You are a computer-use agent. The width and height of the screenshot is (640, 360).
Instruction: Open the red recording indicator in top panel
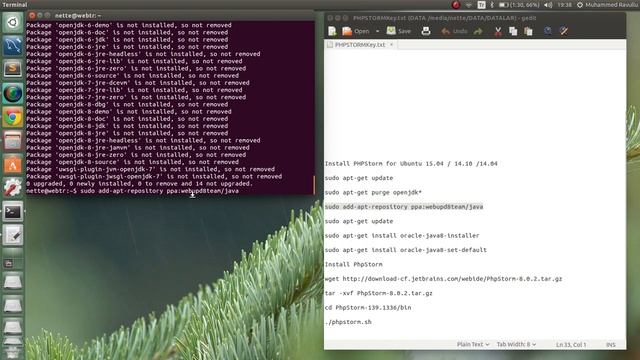tap(456, 5)
